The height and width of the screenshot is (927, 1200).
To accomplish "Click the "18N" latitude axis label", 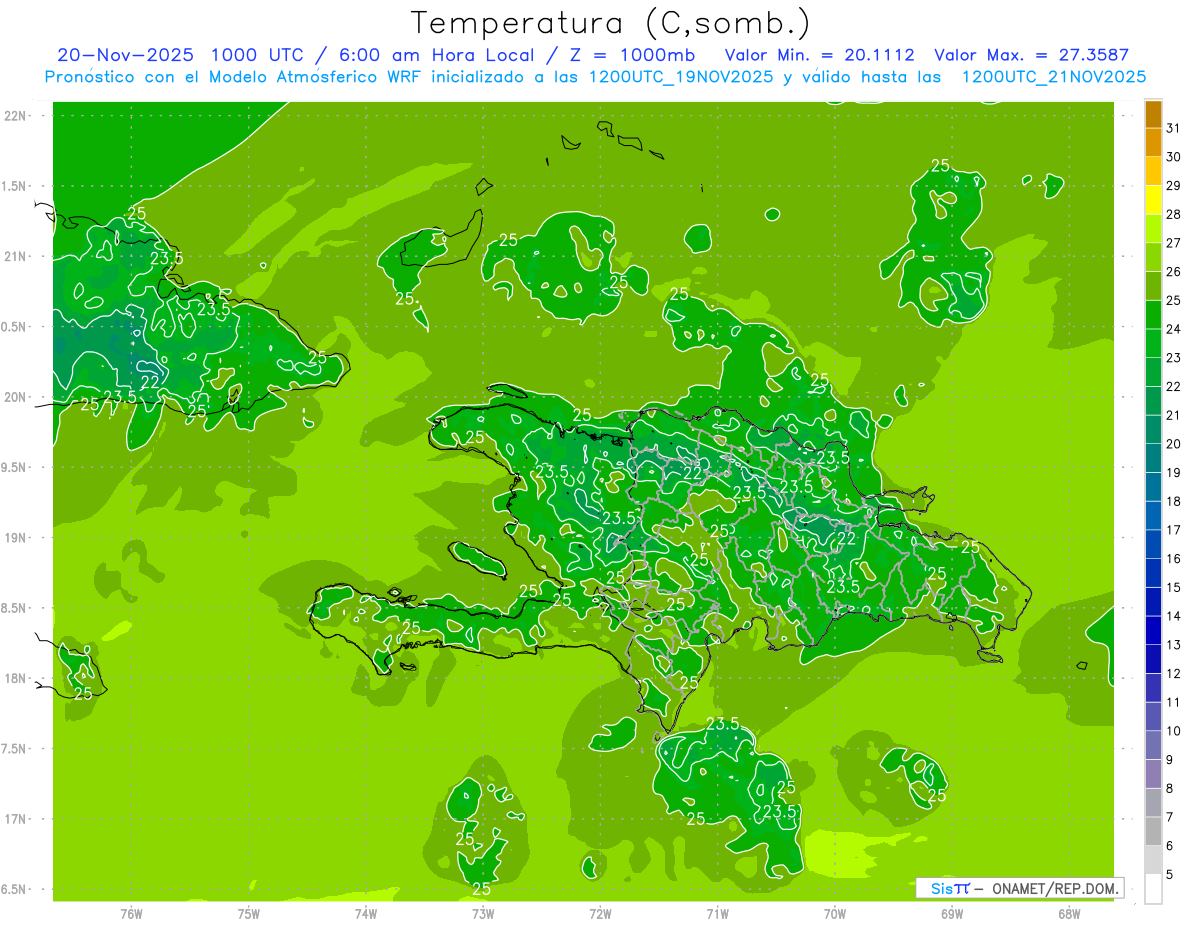I will (16, 678).
